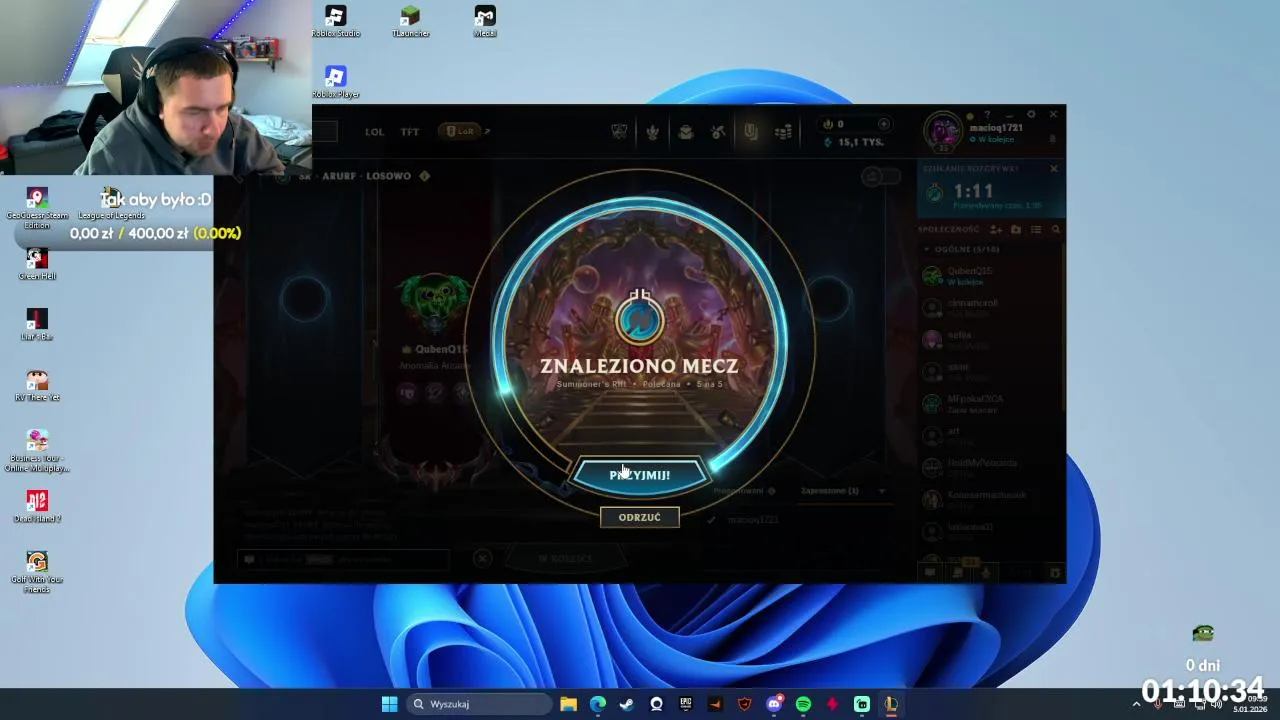Open the GeoGuessr Steam Edition shortcut

(37, 208)
